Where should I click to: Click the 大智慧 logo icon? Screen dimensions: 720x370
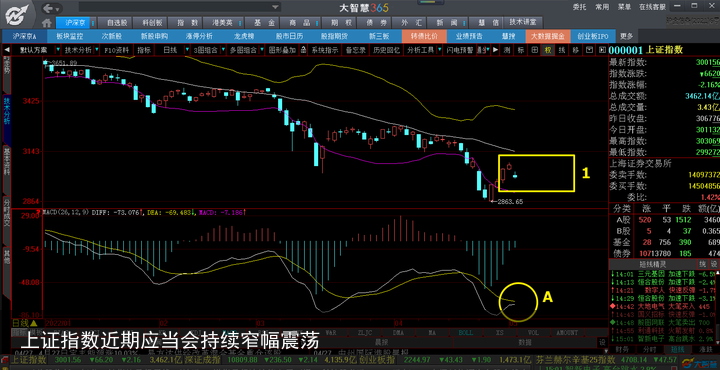point(17,14)
